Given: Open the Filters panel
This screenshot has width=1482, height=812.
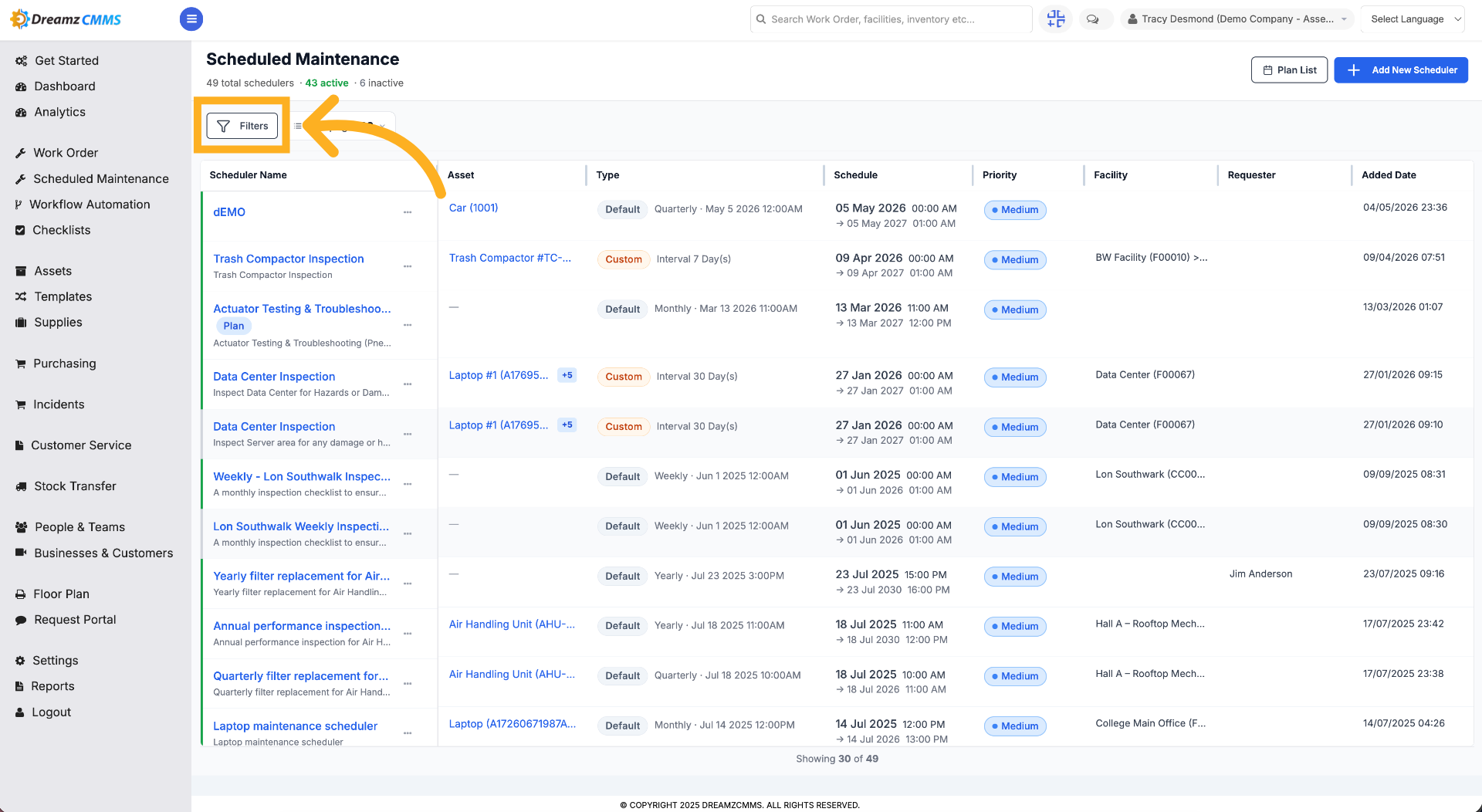Looking at the screenshot, I should [x=242, y=126].
